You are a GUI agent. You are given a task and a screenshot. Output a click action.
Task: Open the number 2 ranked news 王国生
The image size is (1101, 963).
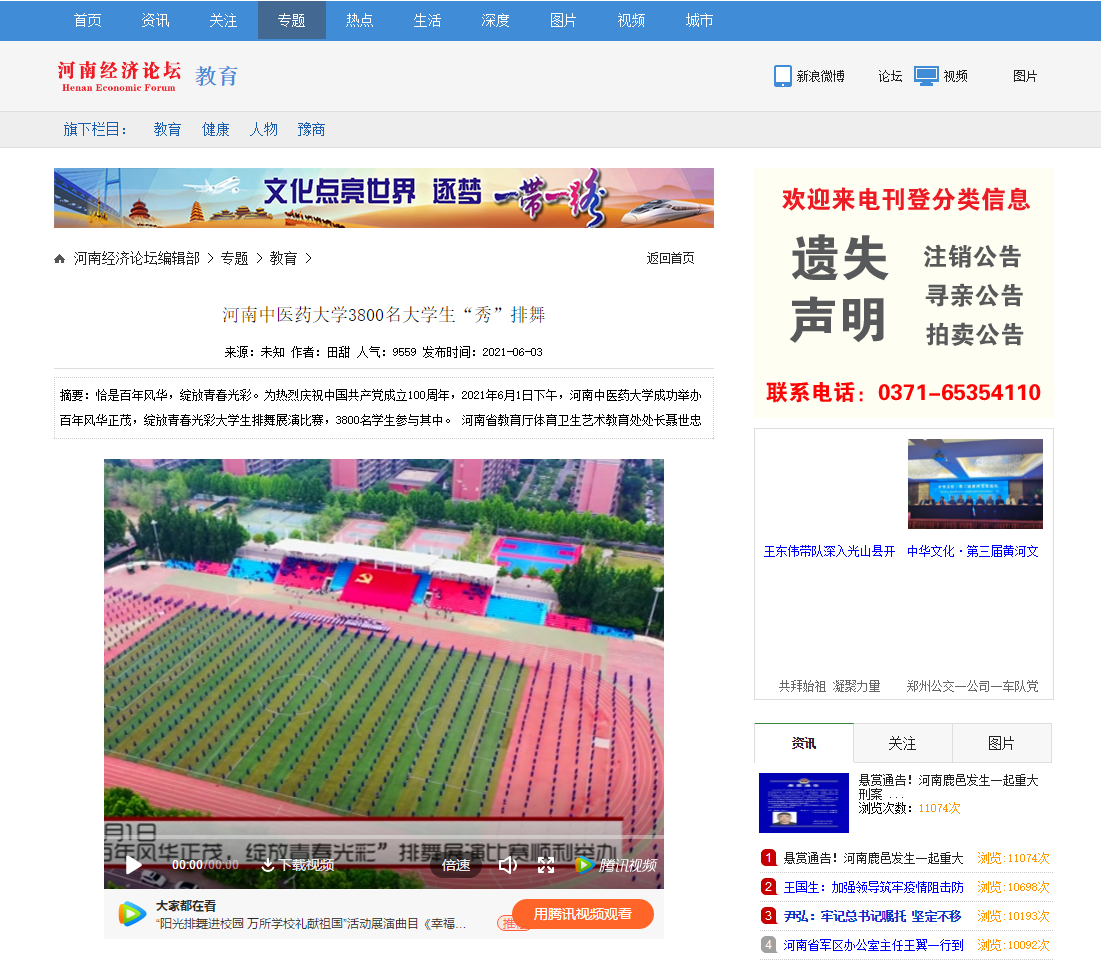(x=873, y=887)
